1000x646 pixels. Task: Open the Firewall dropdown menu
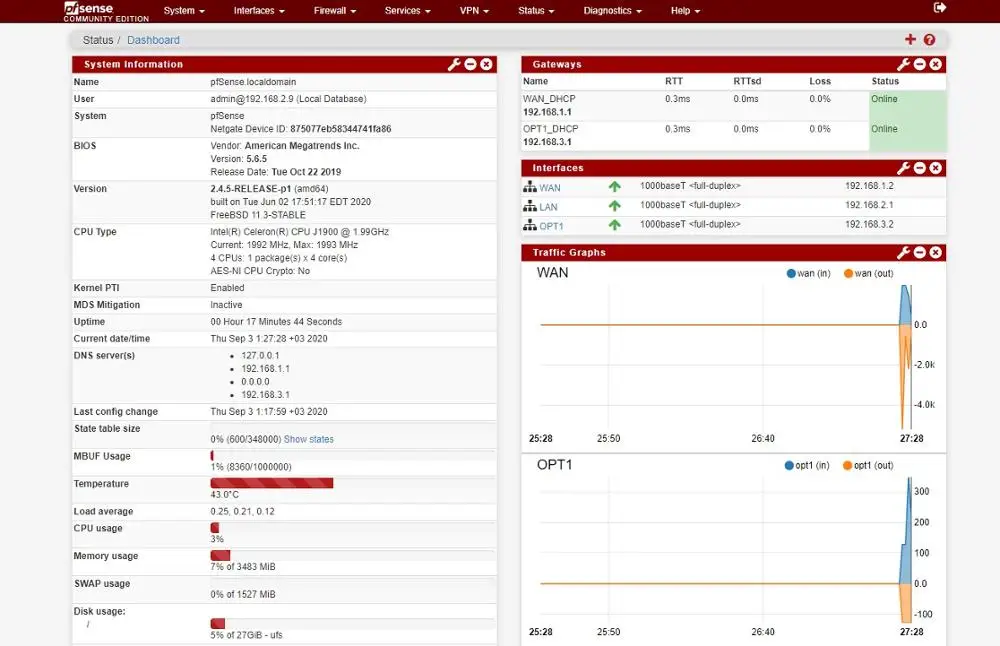(x=335, y=11)
